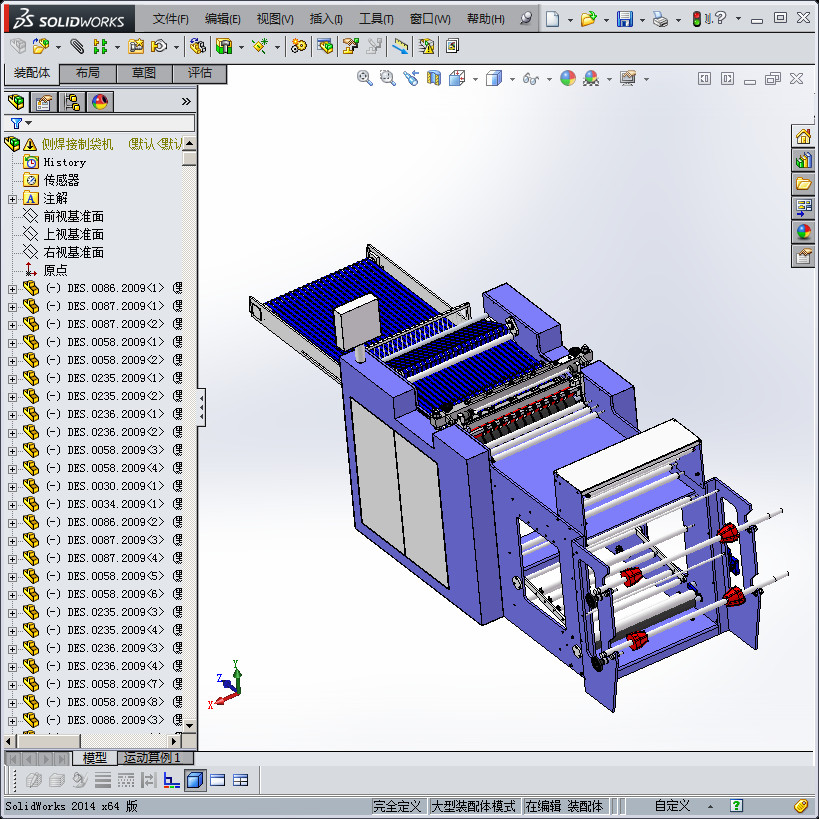Expand DES.0086.2009<1> component node
This screenshot has height=819, width=819.
(x=12, y=289)
